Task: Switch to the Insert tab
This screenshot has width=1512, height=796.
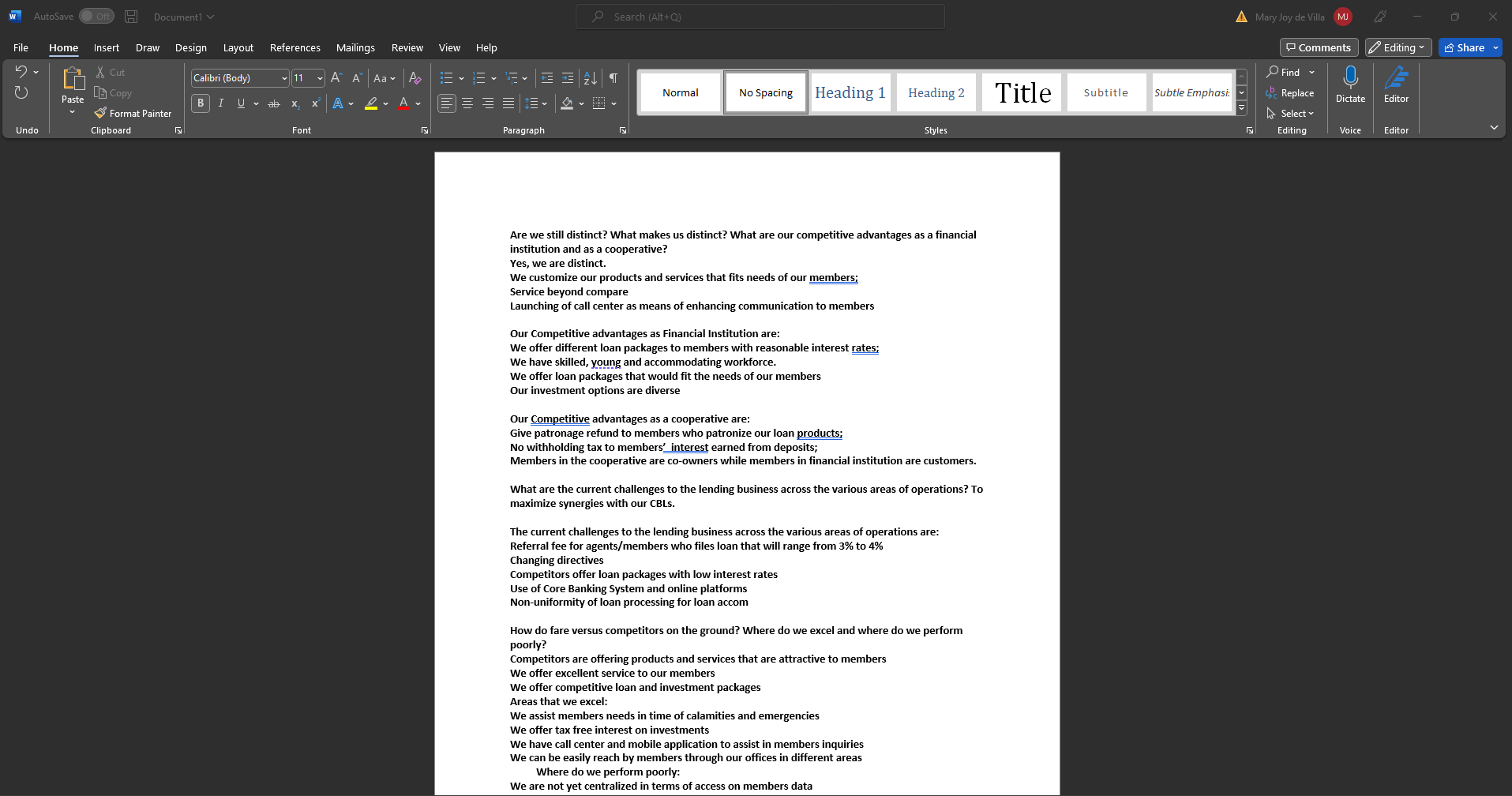Action: [x=107, y=47]
